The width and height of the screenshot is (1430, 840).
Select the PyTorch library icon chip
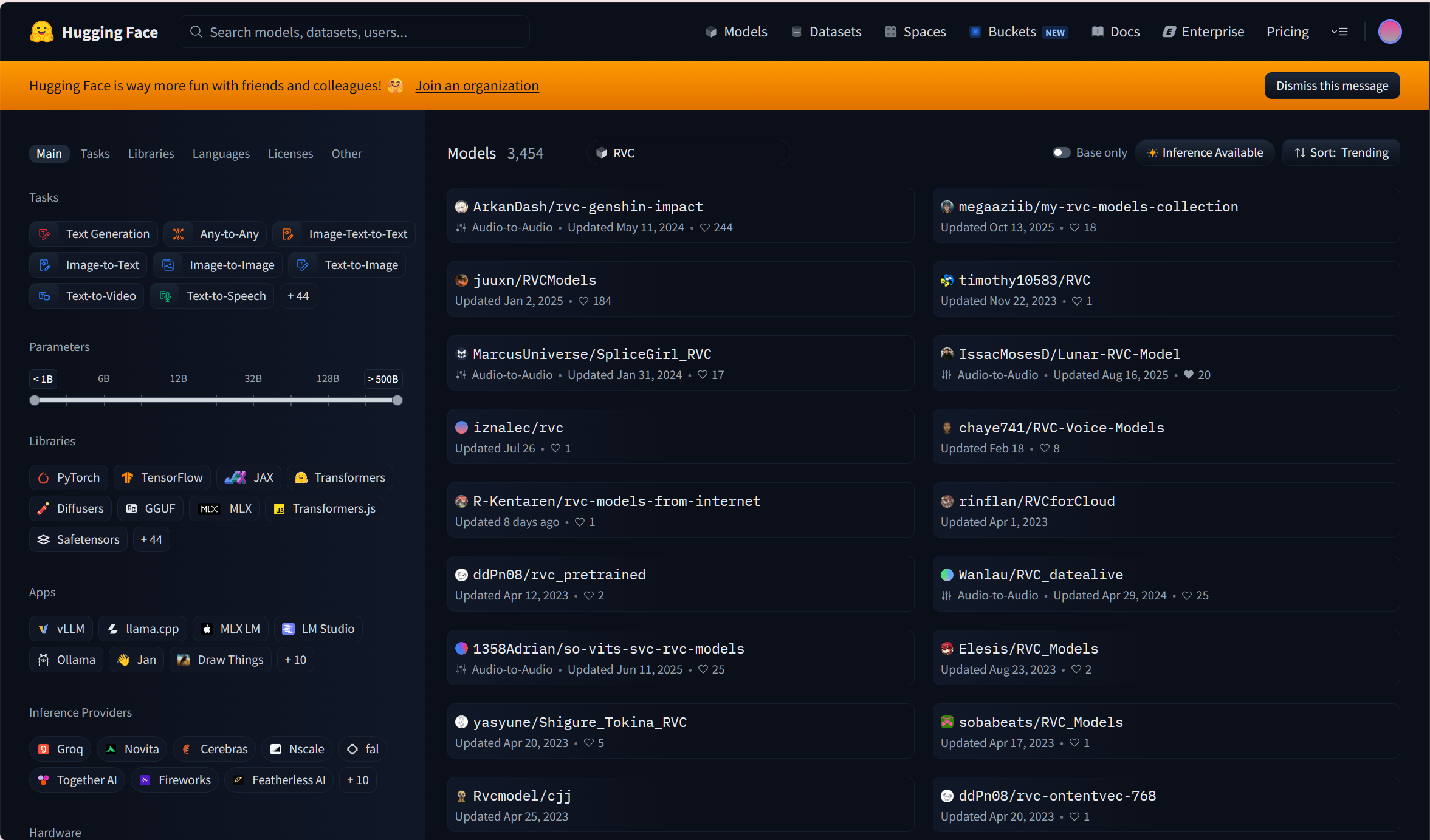pyautogui.click(x=69, y=477)
